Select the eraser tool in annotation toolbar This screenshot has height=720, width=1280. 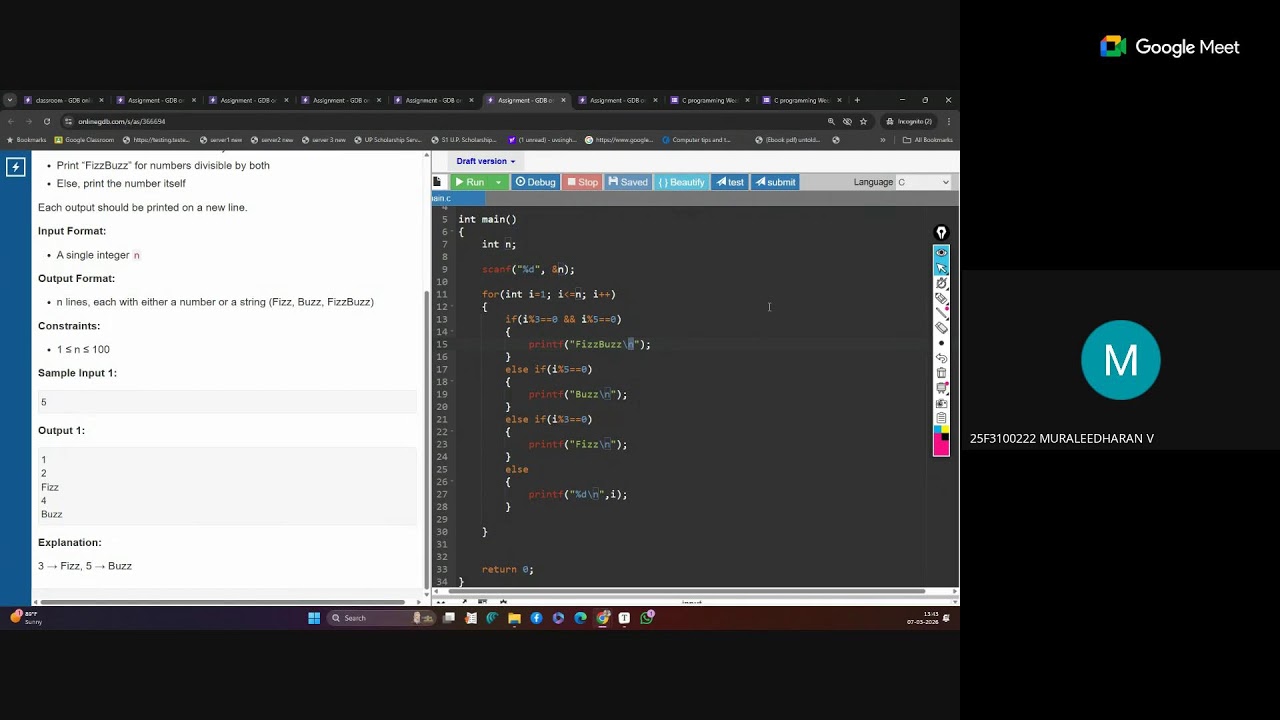[941, 327]
